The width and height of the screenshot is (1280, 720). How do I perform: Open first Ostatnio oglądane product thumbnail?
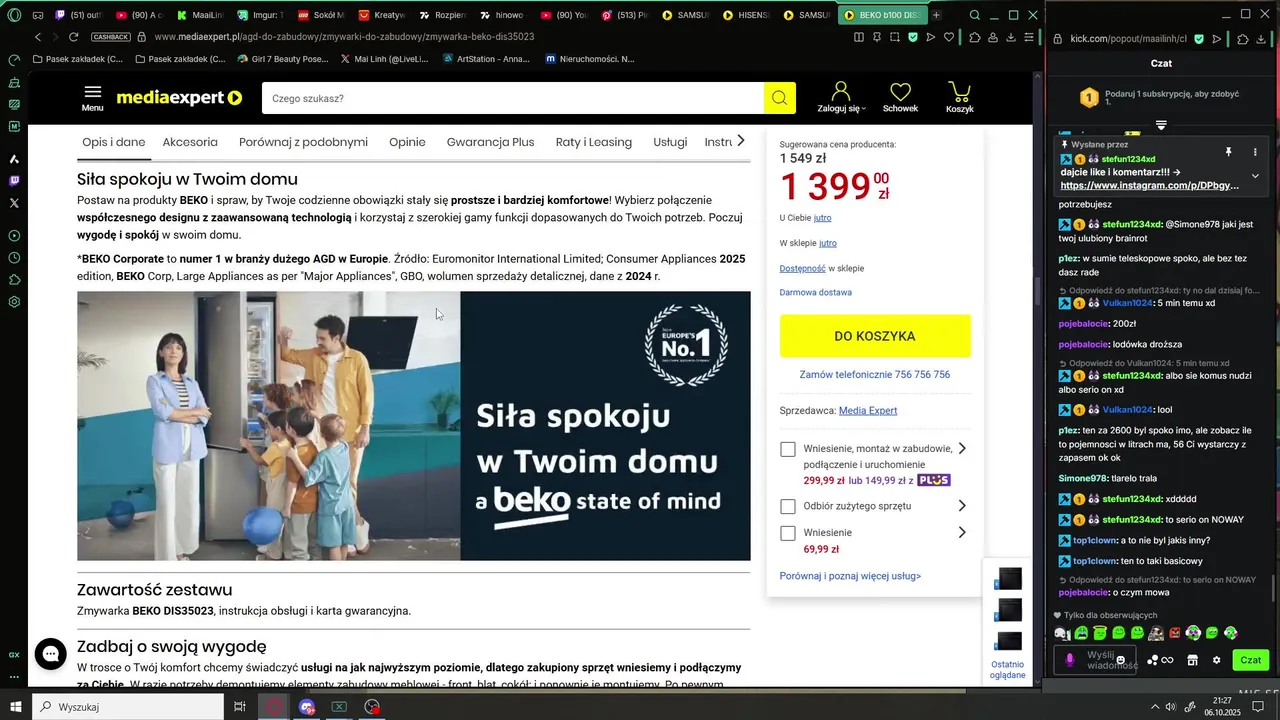coord(1009,579)
